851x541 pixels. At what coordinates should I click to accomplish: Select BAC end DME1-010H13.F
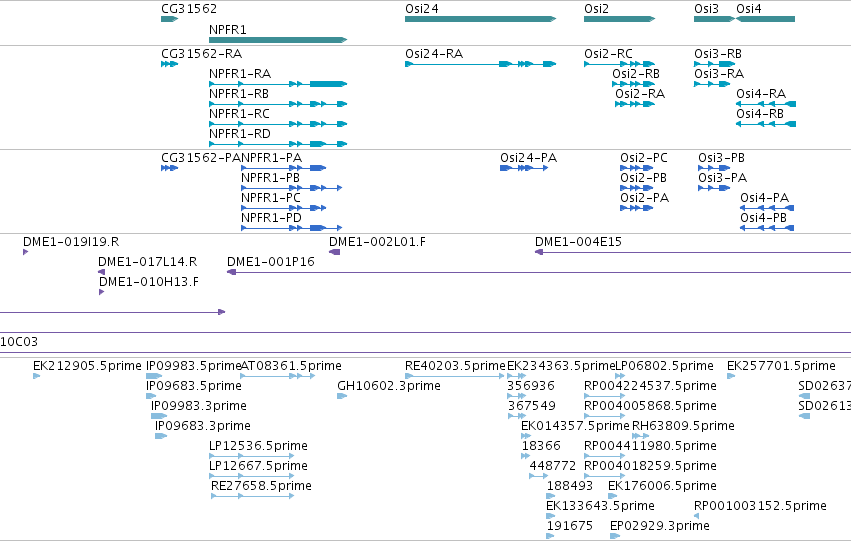[101, 292]
